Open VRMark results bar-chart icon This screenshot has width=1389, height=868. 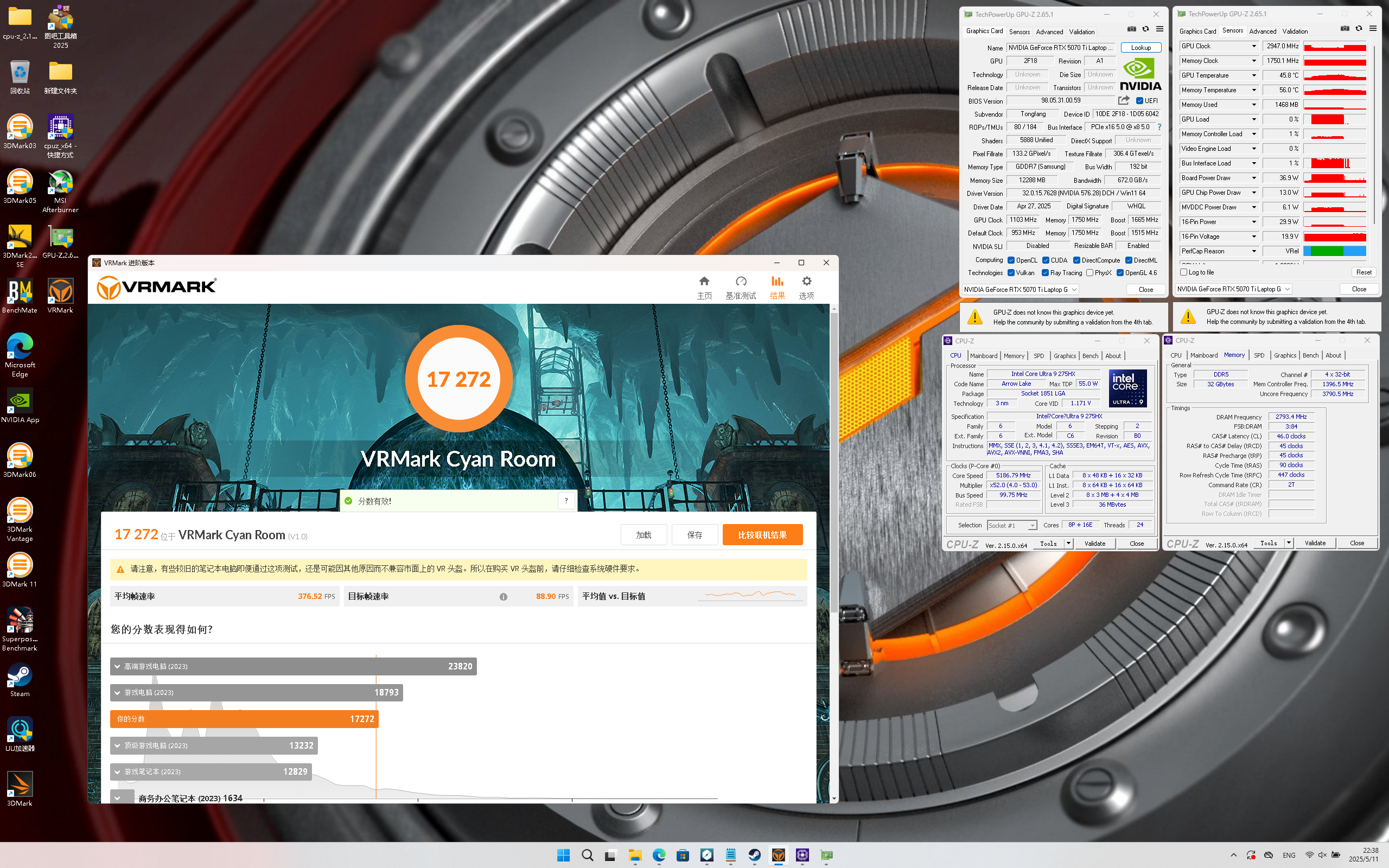tap(777, 280)
